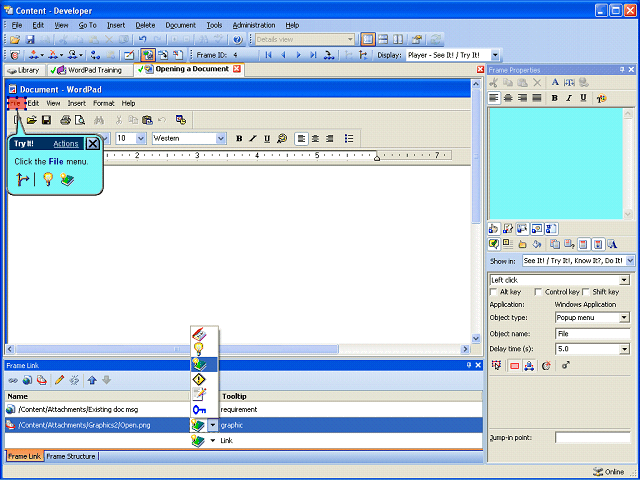Viewport: 640px width, 480px height.
Task: Toggle the Shift key checkbox
Action: coord(586,292)
